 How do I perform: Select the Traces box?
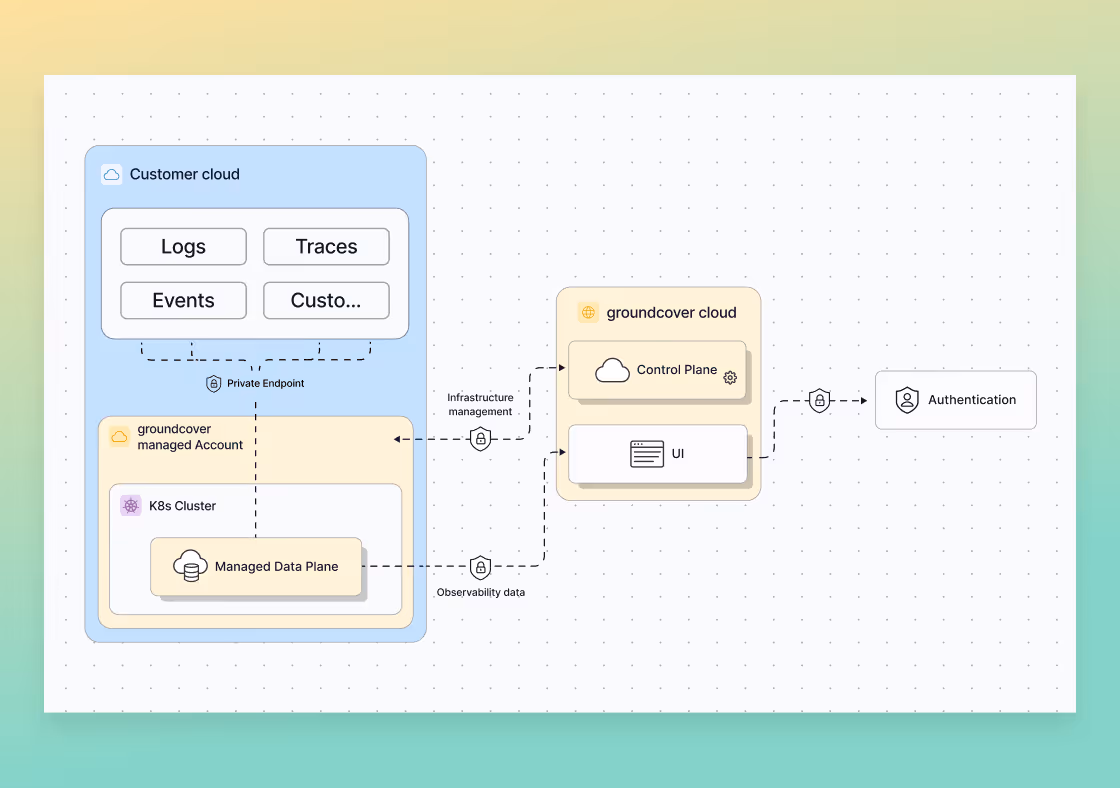tap(326, 246)
